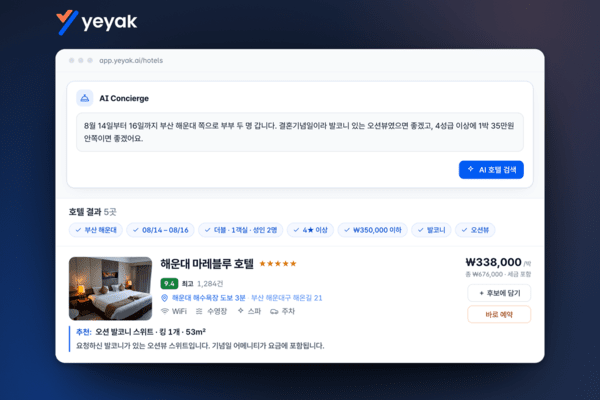Click the 주차 parking amenity icon
Image resolution: width=600 pixels, height=400 pixels.
(x=274, y=311)
